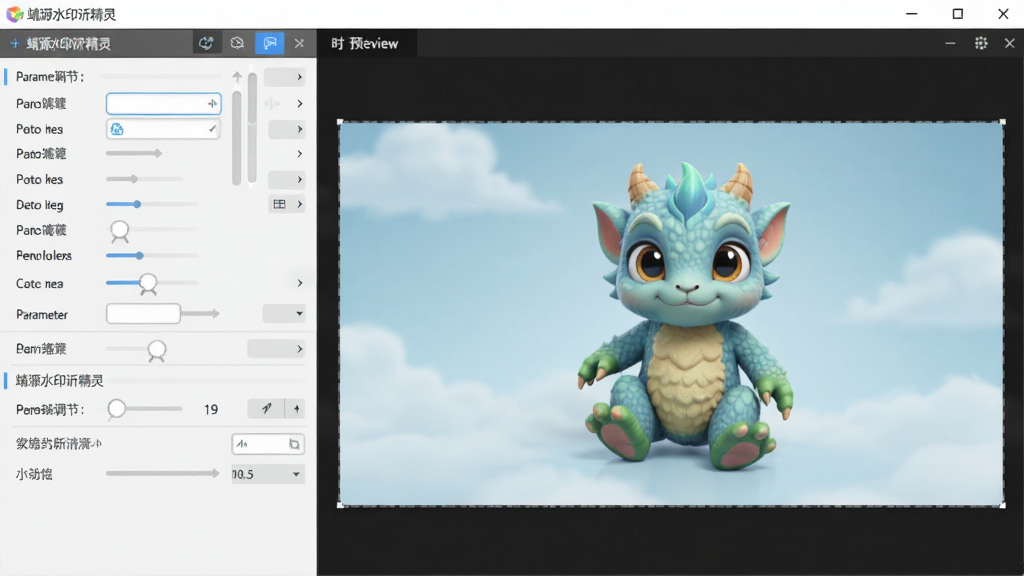Viewport: 1024px width, 576px height.
Task: Open the grid icon in the Deto lteg row
Action: coord(279,204)
